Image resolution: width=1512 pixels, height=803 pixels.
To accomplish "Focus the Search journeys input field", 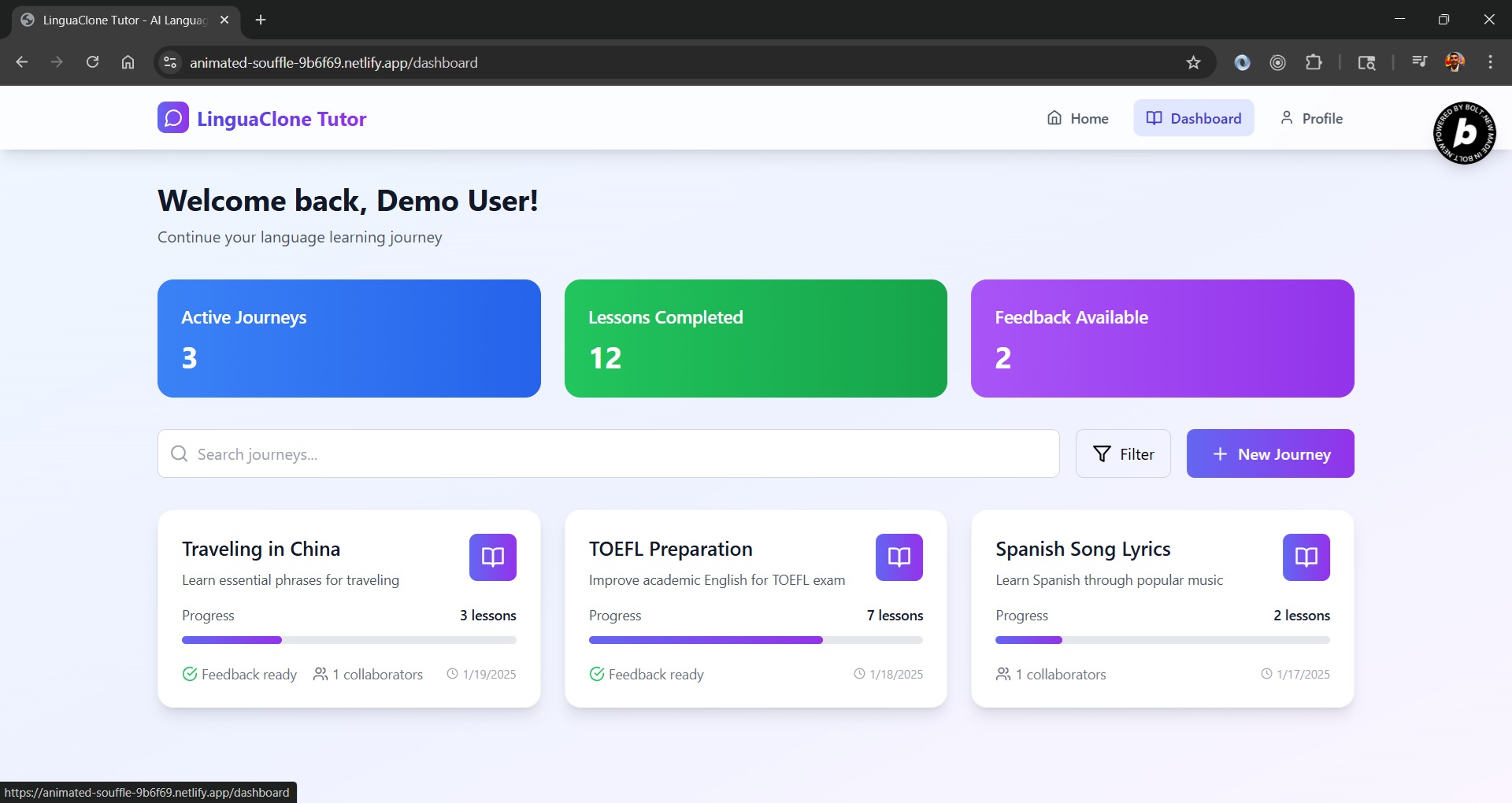I will pyautogui.click(x=608, y=453).
